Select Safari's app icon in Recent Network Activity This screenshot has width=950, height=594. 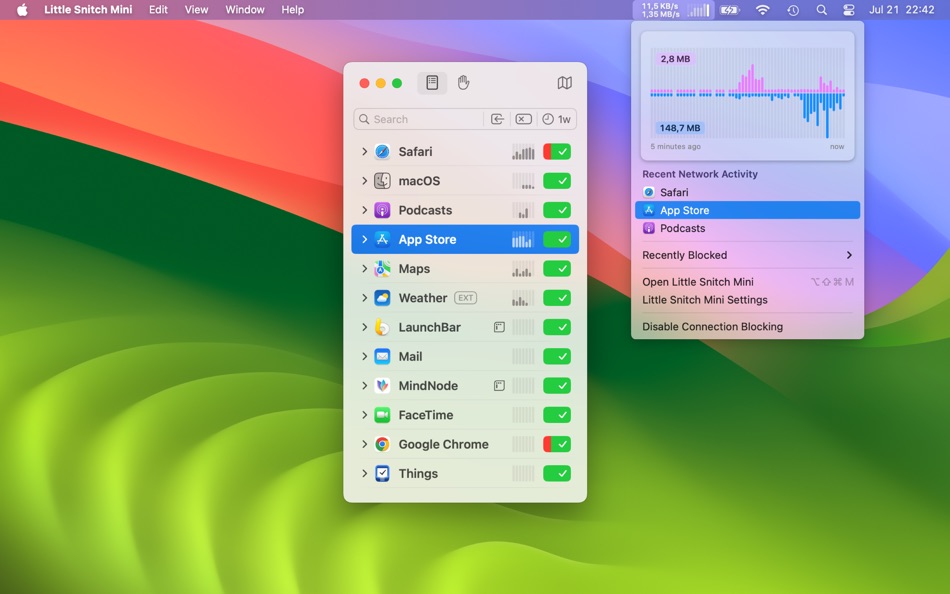click(651, 192)
